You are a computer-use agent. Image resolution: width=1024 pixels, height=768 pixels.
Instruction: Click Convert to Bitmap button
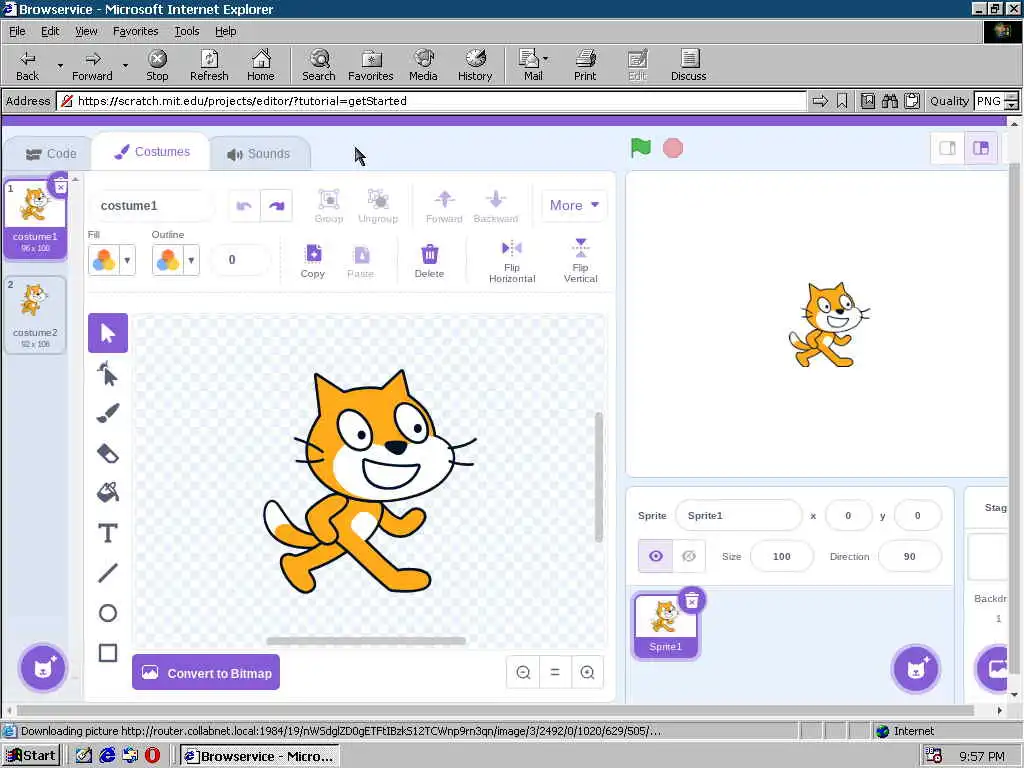coord(206,672)
